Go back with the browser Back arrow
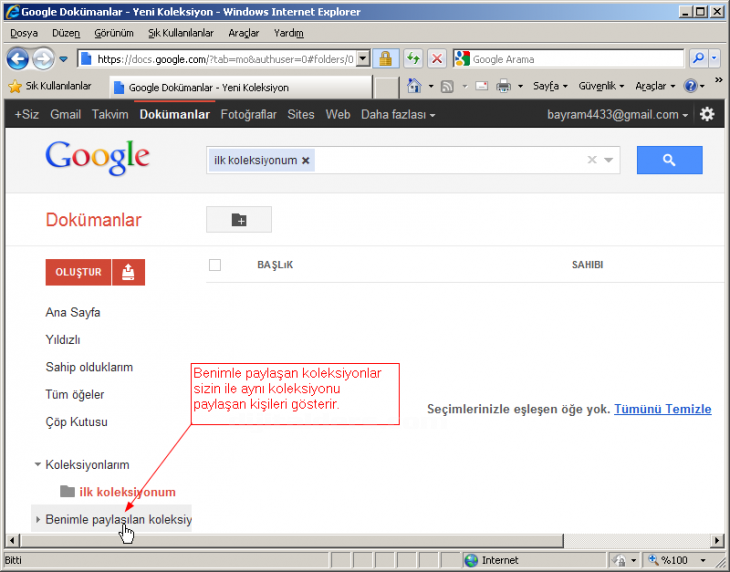 18,59
